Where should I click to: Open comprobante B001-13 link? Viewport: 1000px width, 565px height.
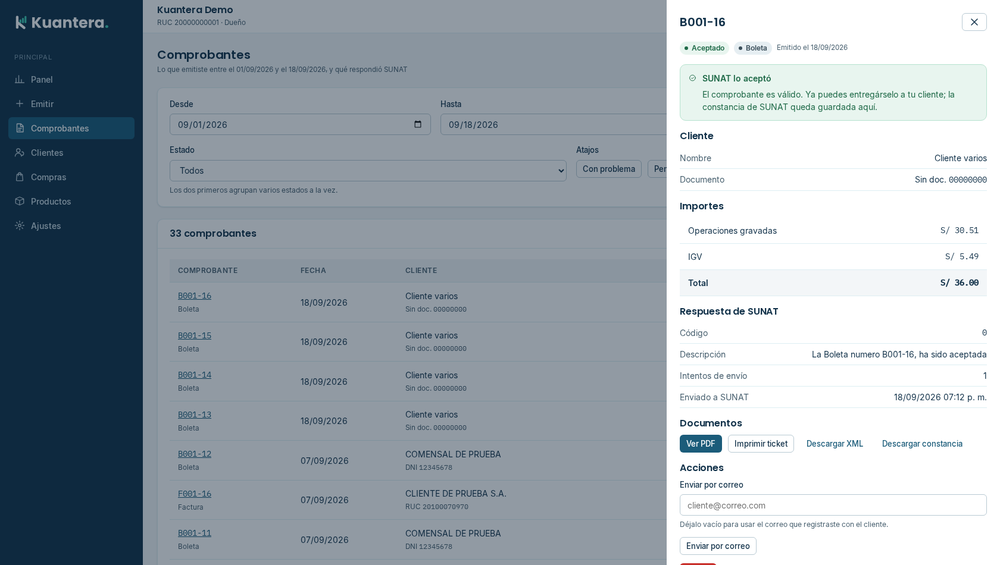click(x=195, y=415)
